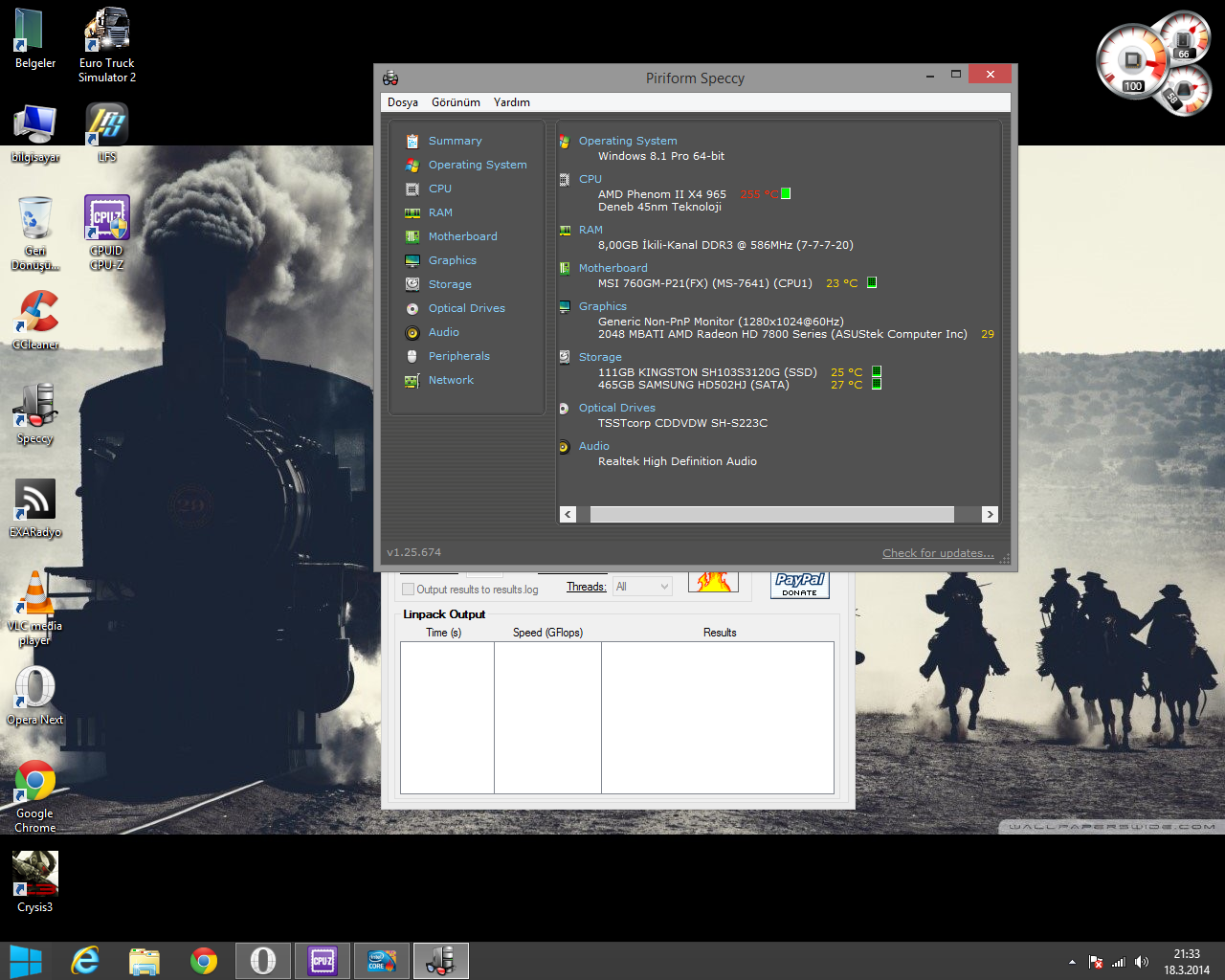Image resolution: width=1225 pixels, height=980 pixels.
Task: Open the network signal icon in tray
Action: [x=1118, y=962]
